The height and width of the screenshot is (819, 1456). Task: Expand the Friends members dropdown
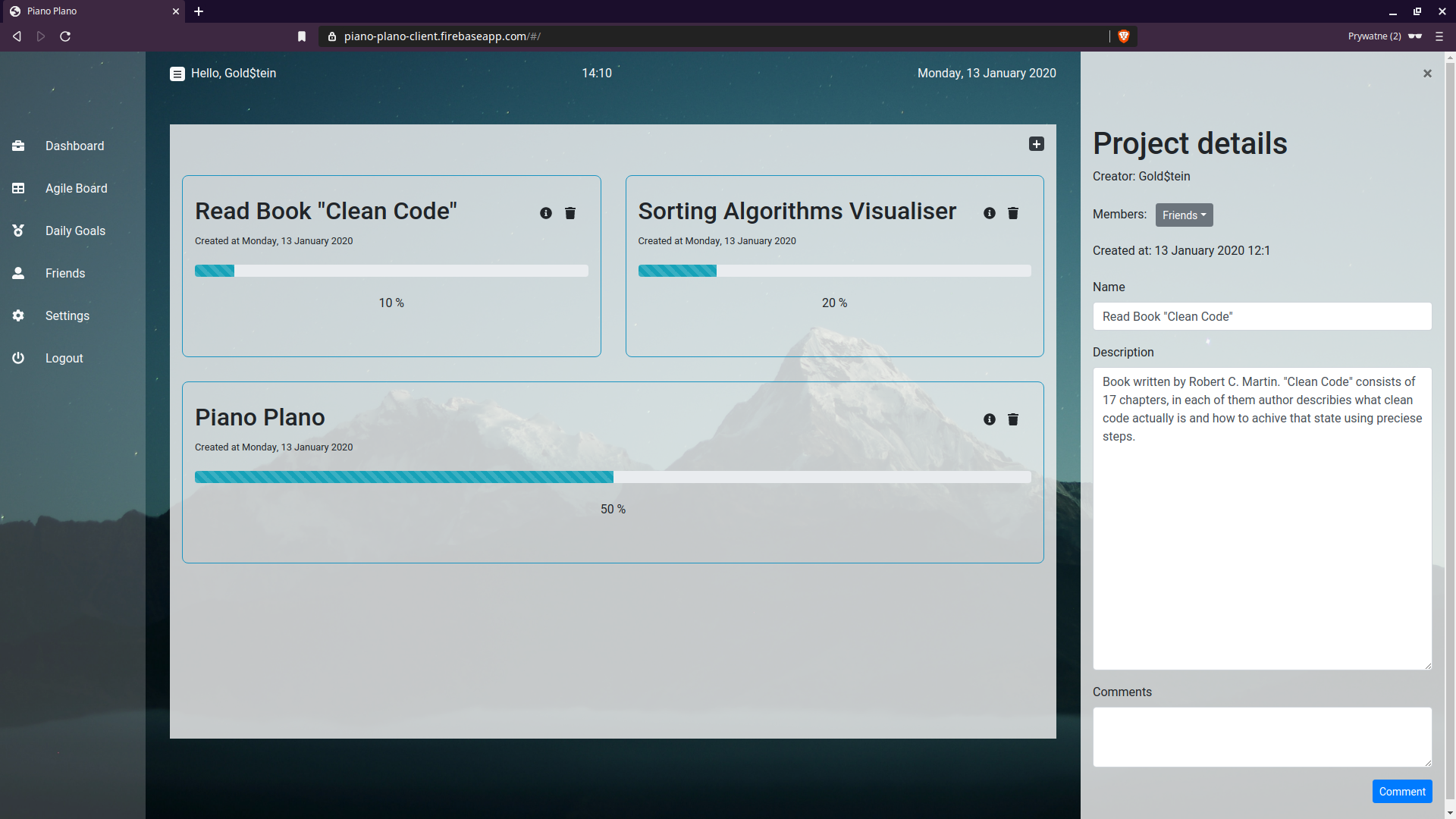1184,215
